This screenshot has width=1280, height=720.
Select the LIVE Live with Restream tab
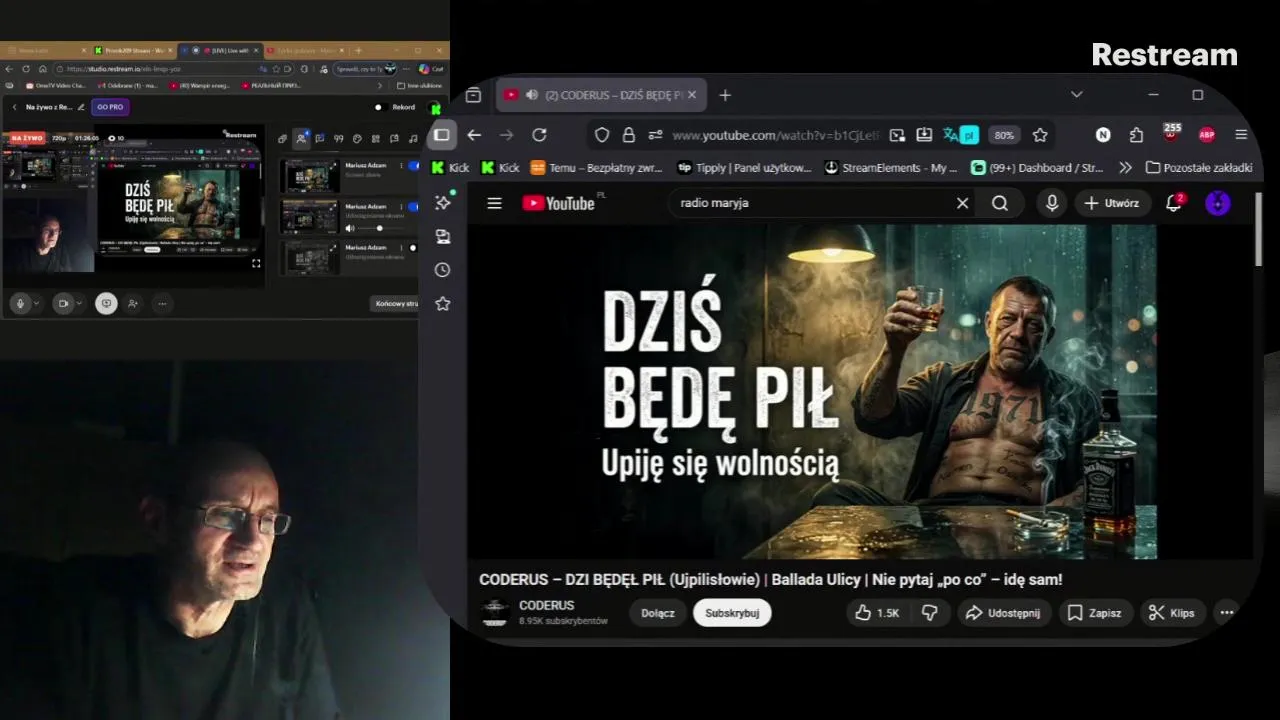coord(220,50)
